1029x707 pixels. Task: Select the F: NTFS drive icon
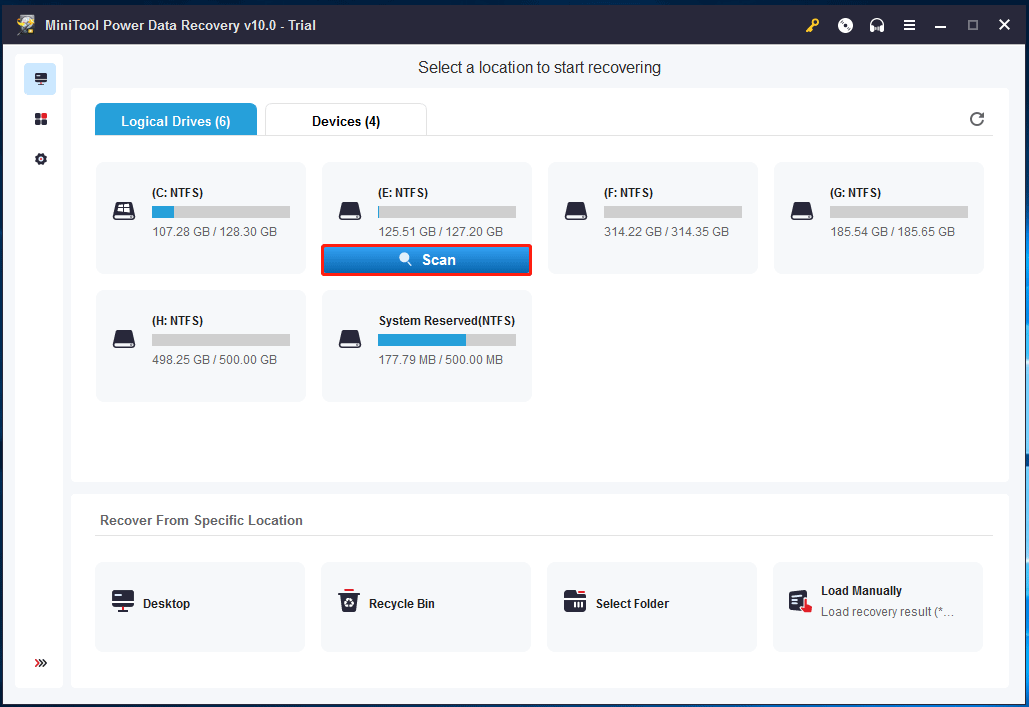tap(576, 211)
